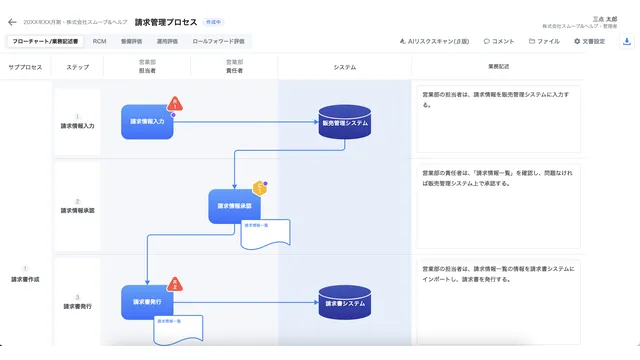
Task: Open the ファイル panel
Action: (544, 41)
